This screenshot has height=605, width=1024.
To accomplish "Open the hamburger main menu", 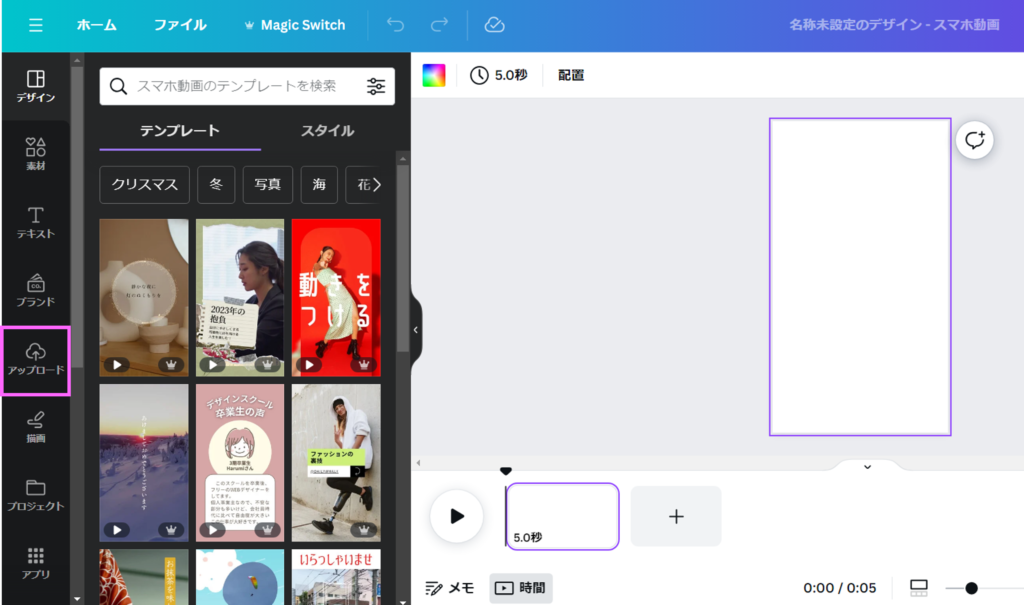I will click(36, 25).
